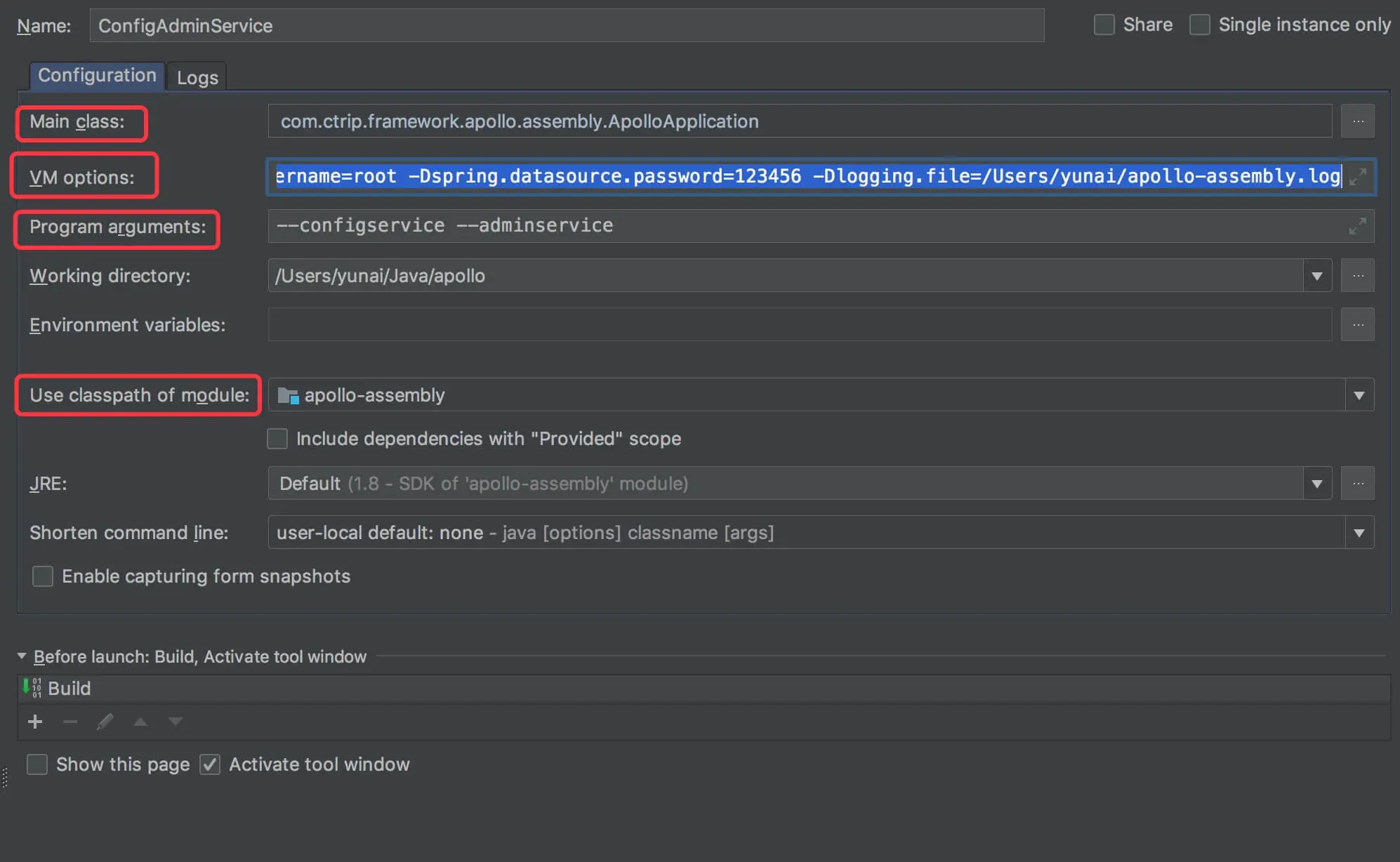Select the Configuration tab
This screenshot has width=1400, height=862.
[97, 75]
